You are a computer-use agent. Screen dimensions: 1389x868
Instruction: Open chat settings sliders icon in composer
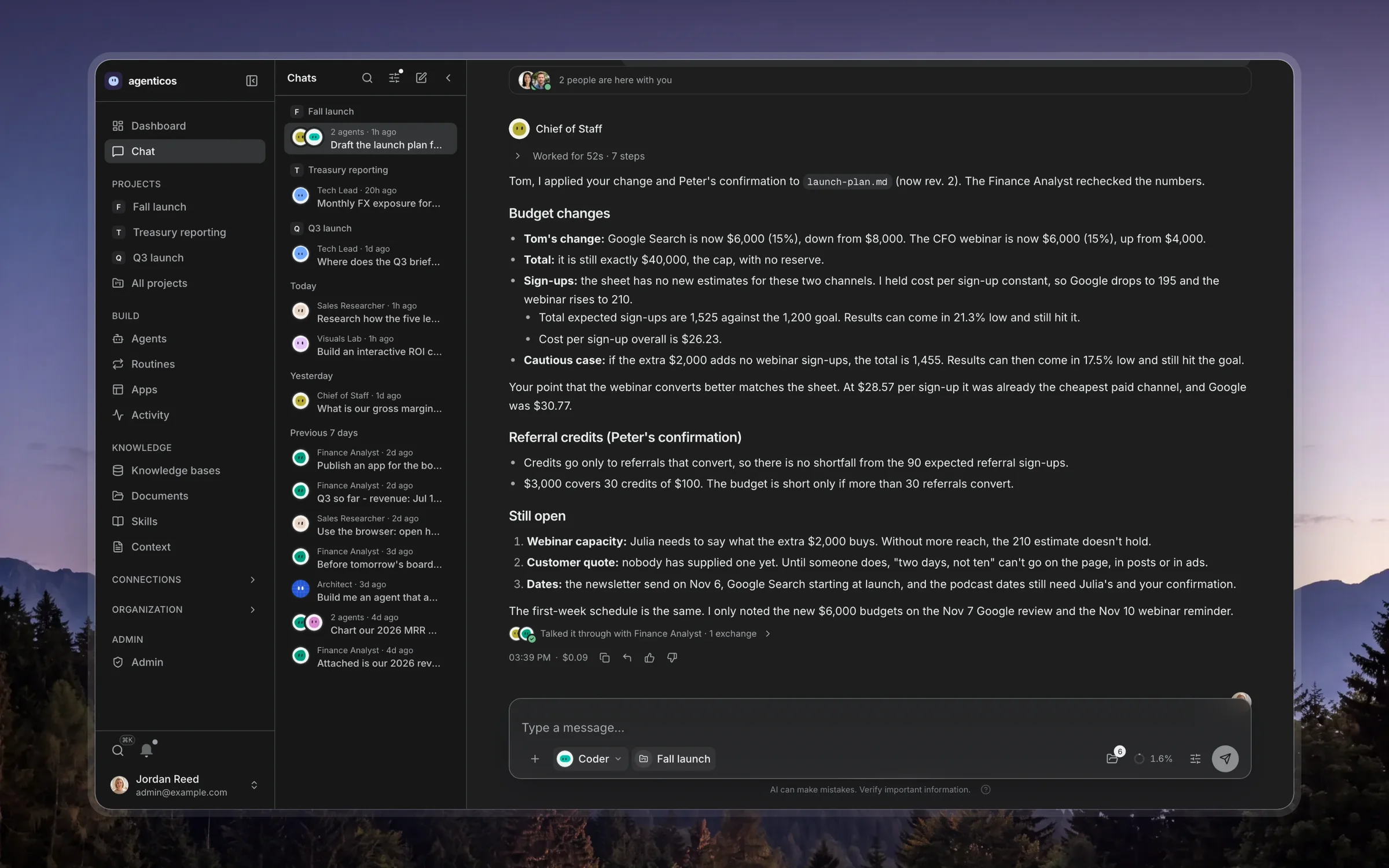[1195, 759]
